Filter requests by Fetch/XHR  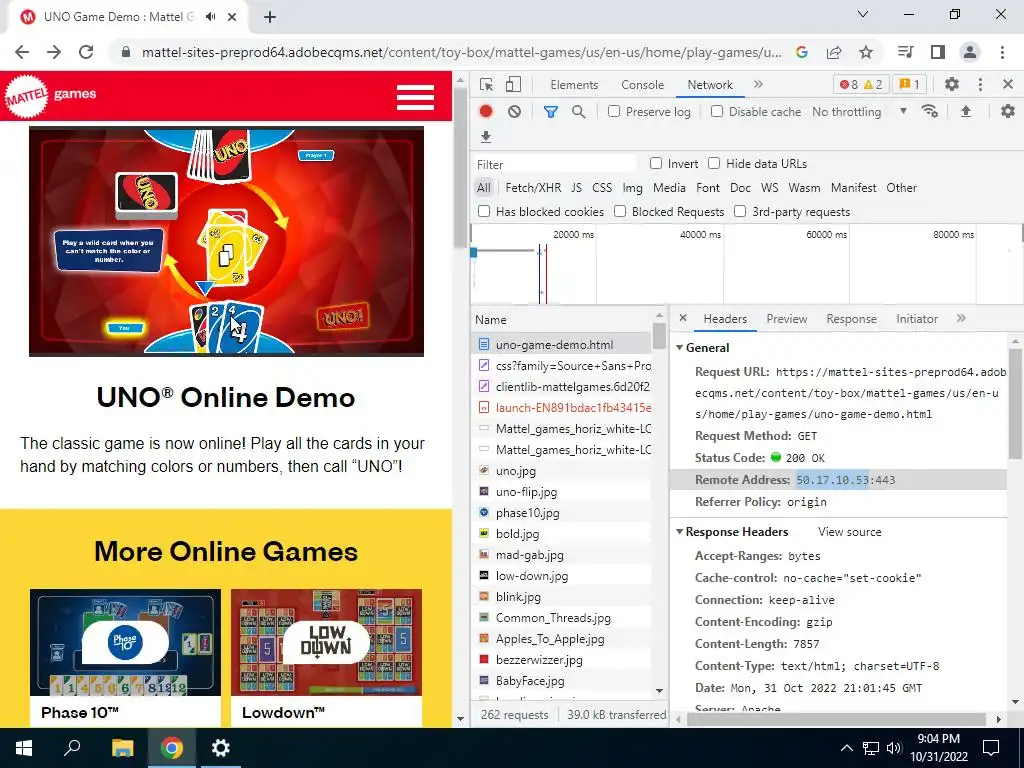533,187
